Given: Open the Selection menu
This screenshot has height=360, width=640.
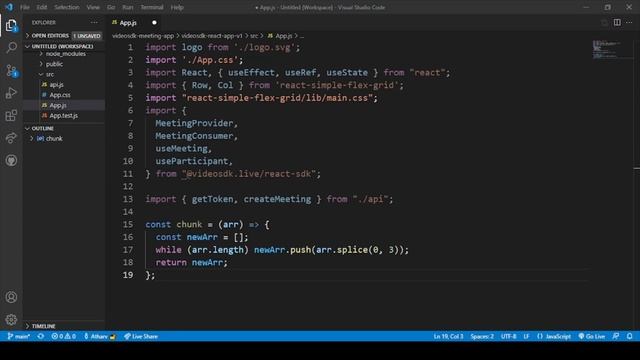Looking at the screenshot, I should coord(67,7).
